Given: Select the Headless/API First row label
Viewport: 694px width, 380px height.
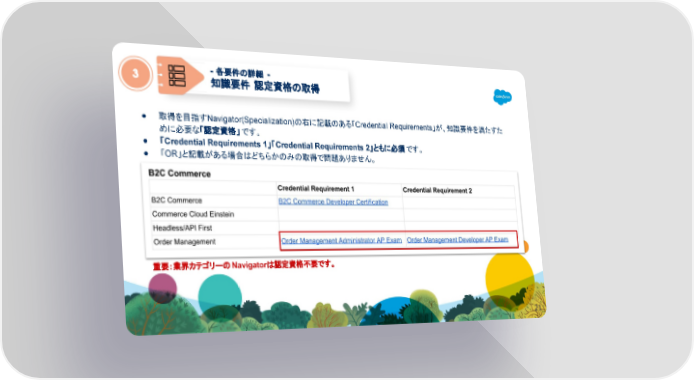Looking at the screenshot, I should pos(182,228).
